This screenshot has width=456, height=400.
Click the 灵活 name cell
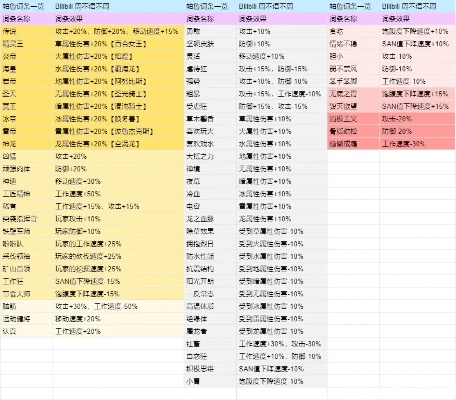tap(210, 56)
